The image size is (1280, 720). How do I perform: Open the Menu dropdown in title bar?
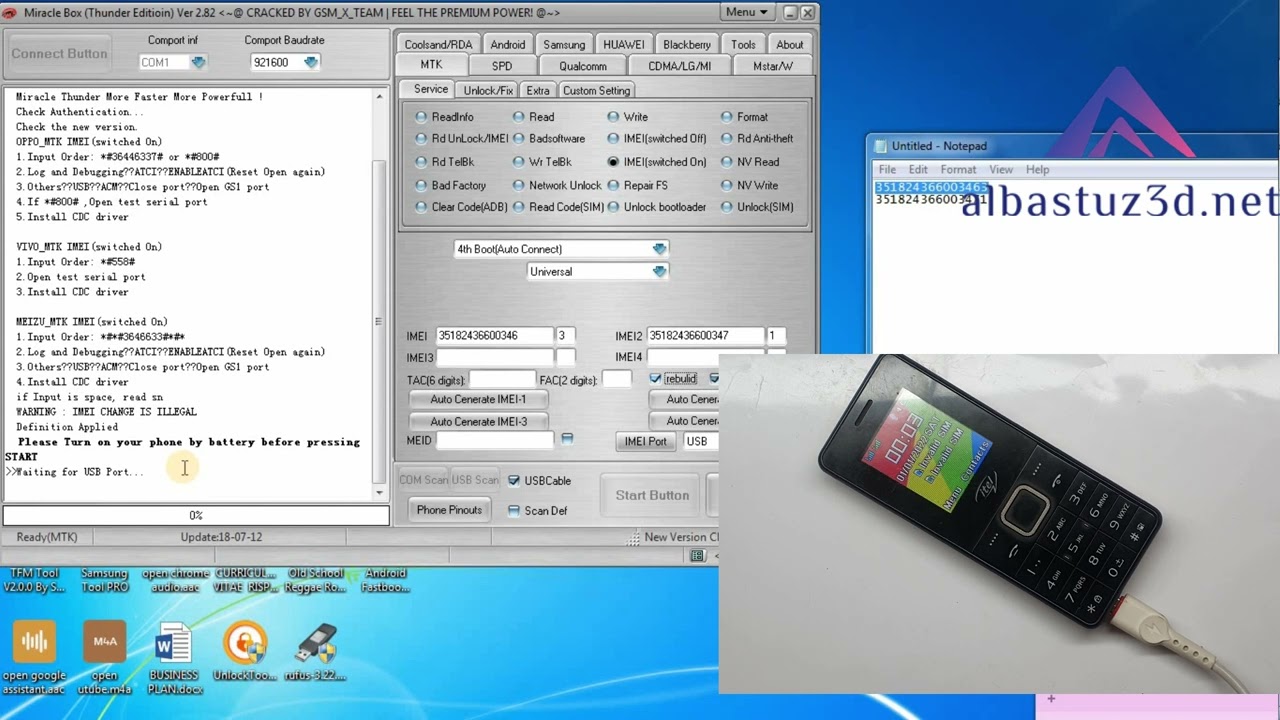coord(748,12)
